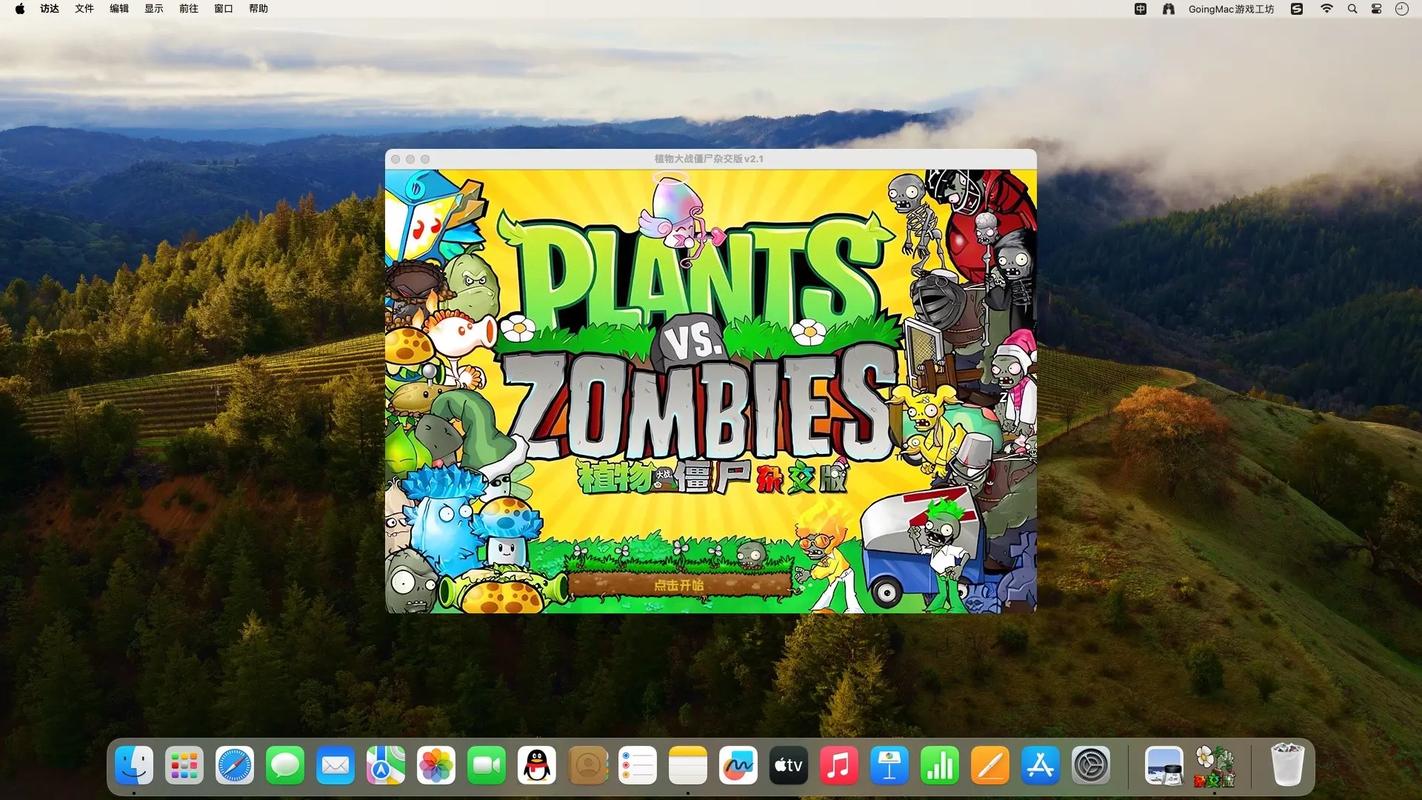Open the Preview app in Dock
1422x800 pixels.
(x=1164, y=766)
